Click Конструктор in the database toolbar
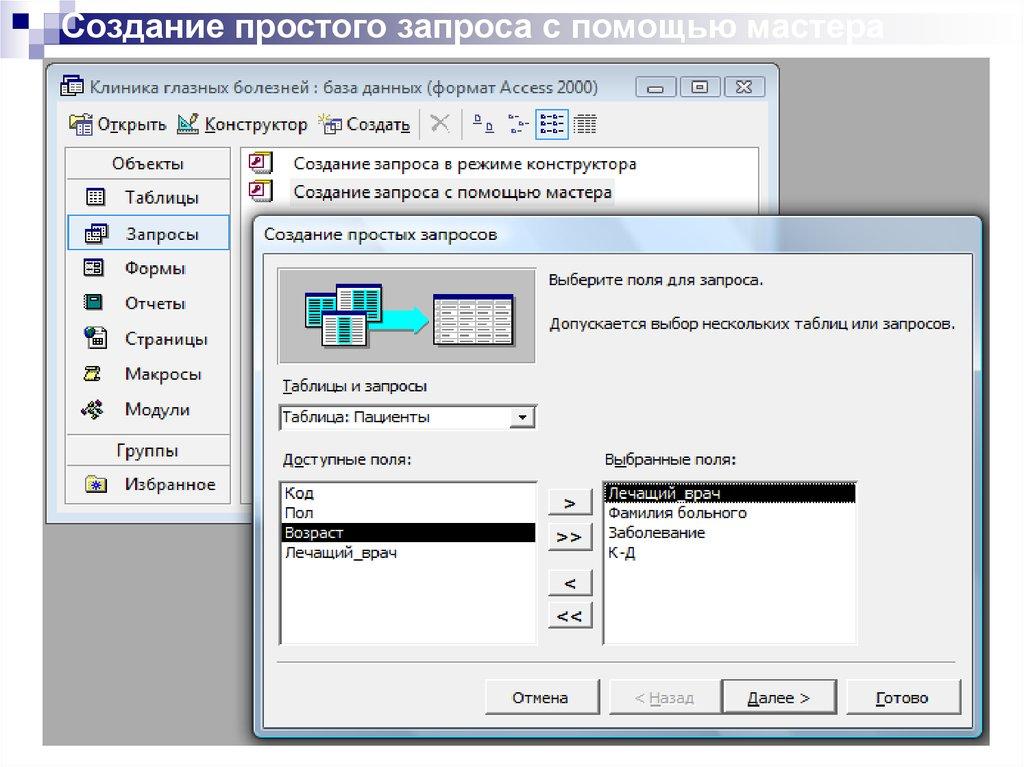The height and width of the screenshot is (767, 1024). [242, 125]
